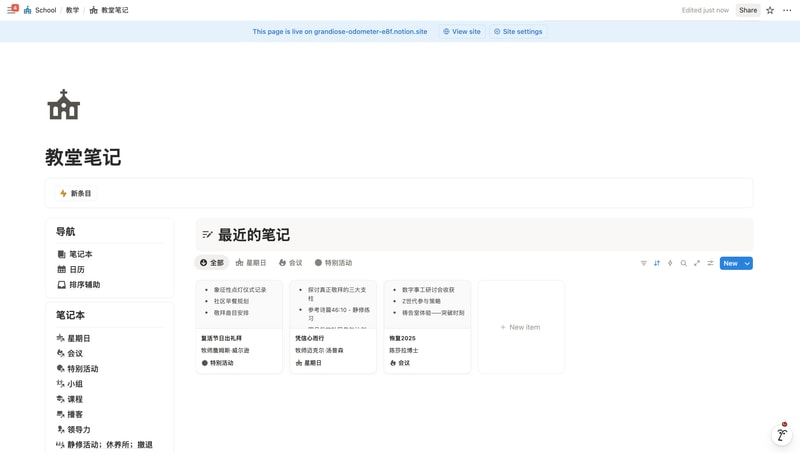
Task: Open the Notion AI assistant face button
Action: click(x=782, y=434)
